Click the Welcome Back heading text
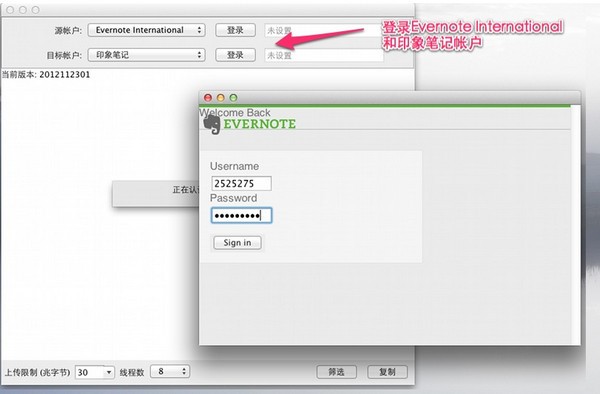600x394 pixels. (x=235, y=112)
